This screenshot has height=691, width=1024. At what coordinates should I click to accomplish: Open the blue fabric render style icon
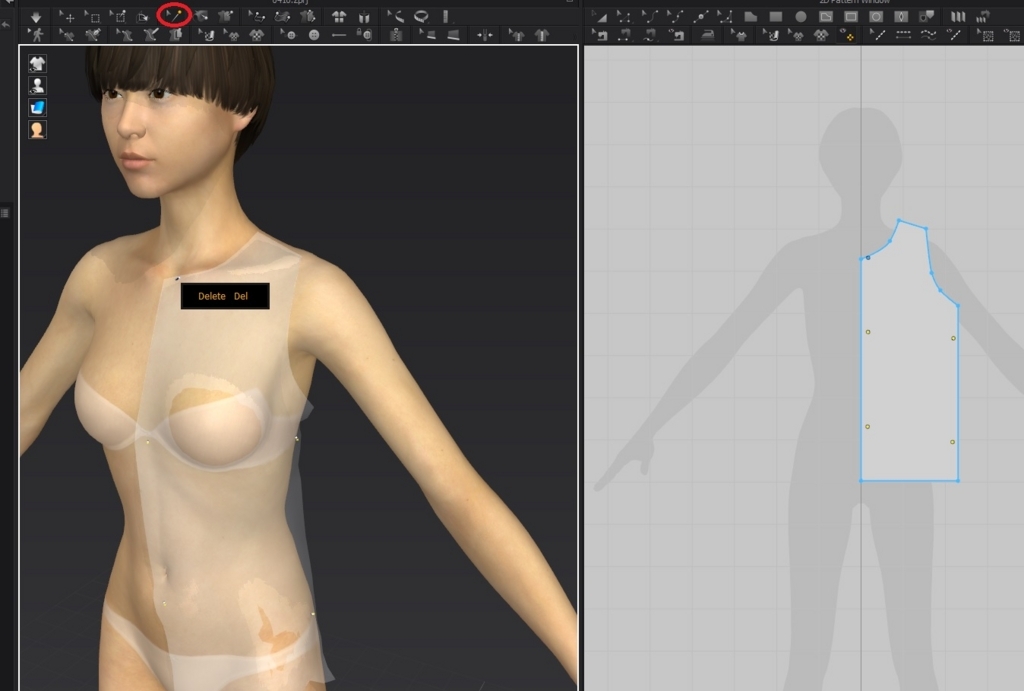tap(37, 108)
